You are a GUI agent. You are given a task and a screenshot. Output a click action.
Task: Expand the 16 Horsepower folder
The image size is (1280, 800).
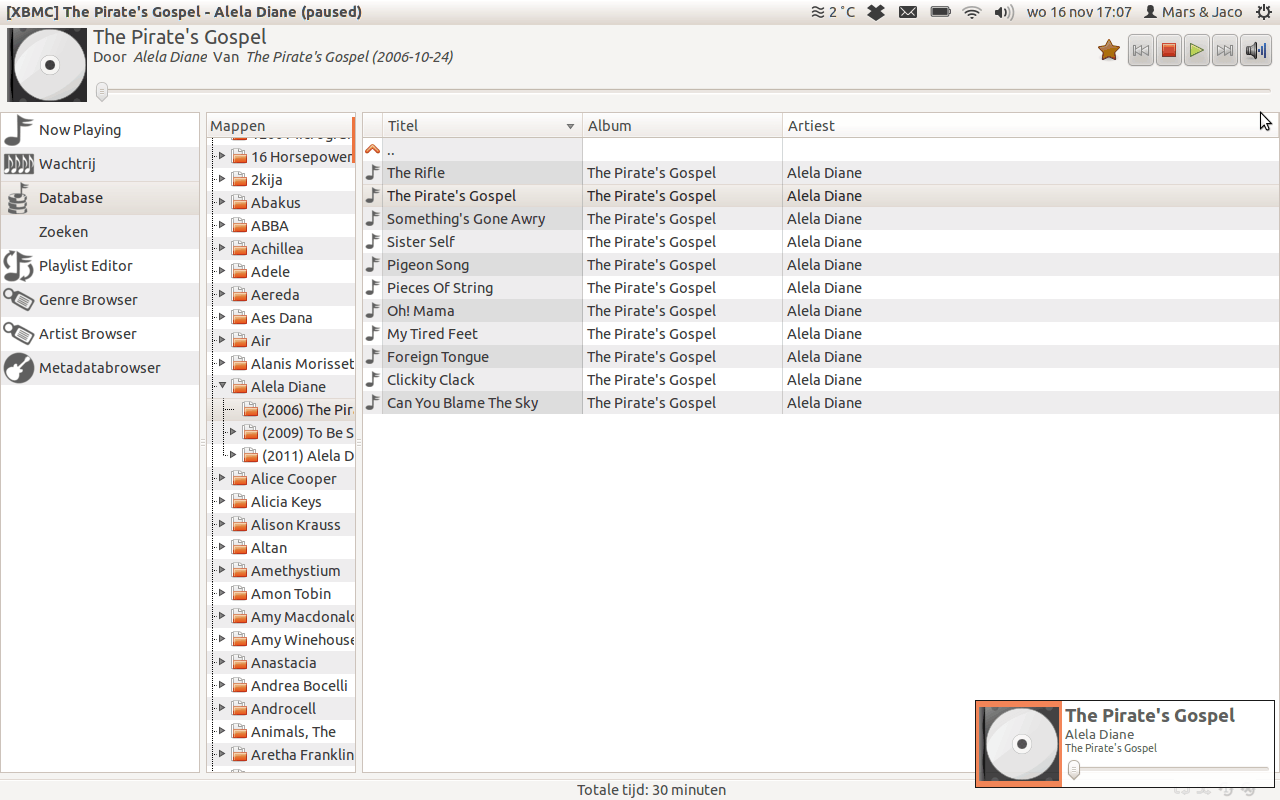[222, 156]
